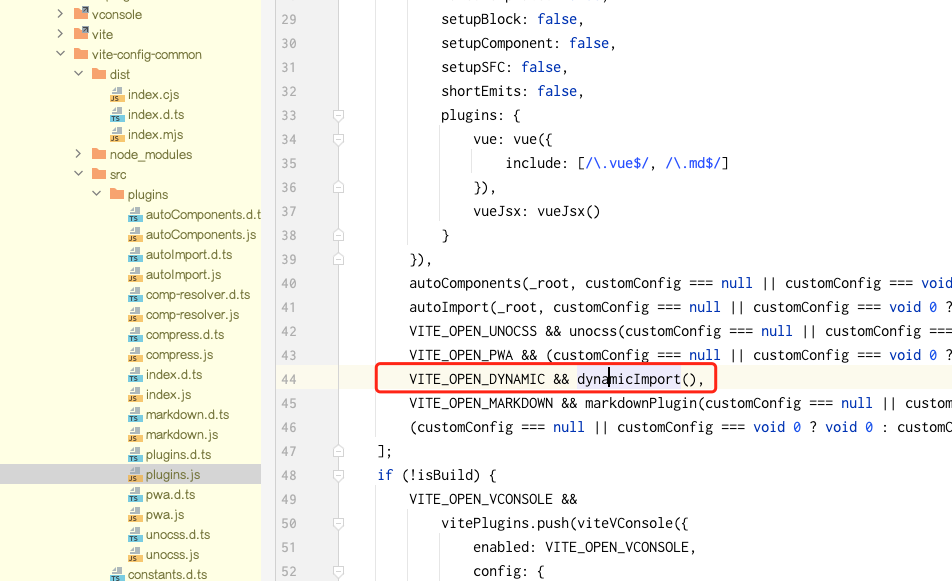
Task: Collapse the dist folder
Action: [x=78, y=73]
